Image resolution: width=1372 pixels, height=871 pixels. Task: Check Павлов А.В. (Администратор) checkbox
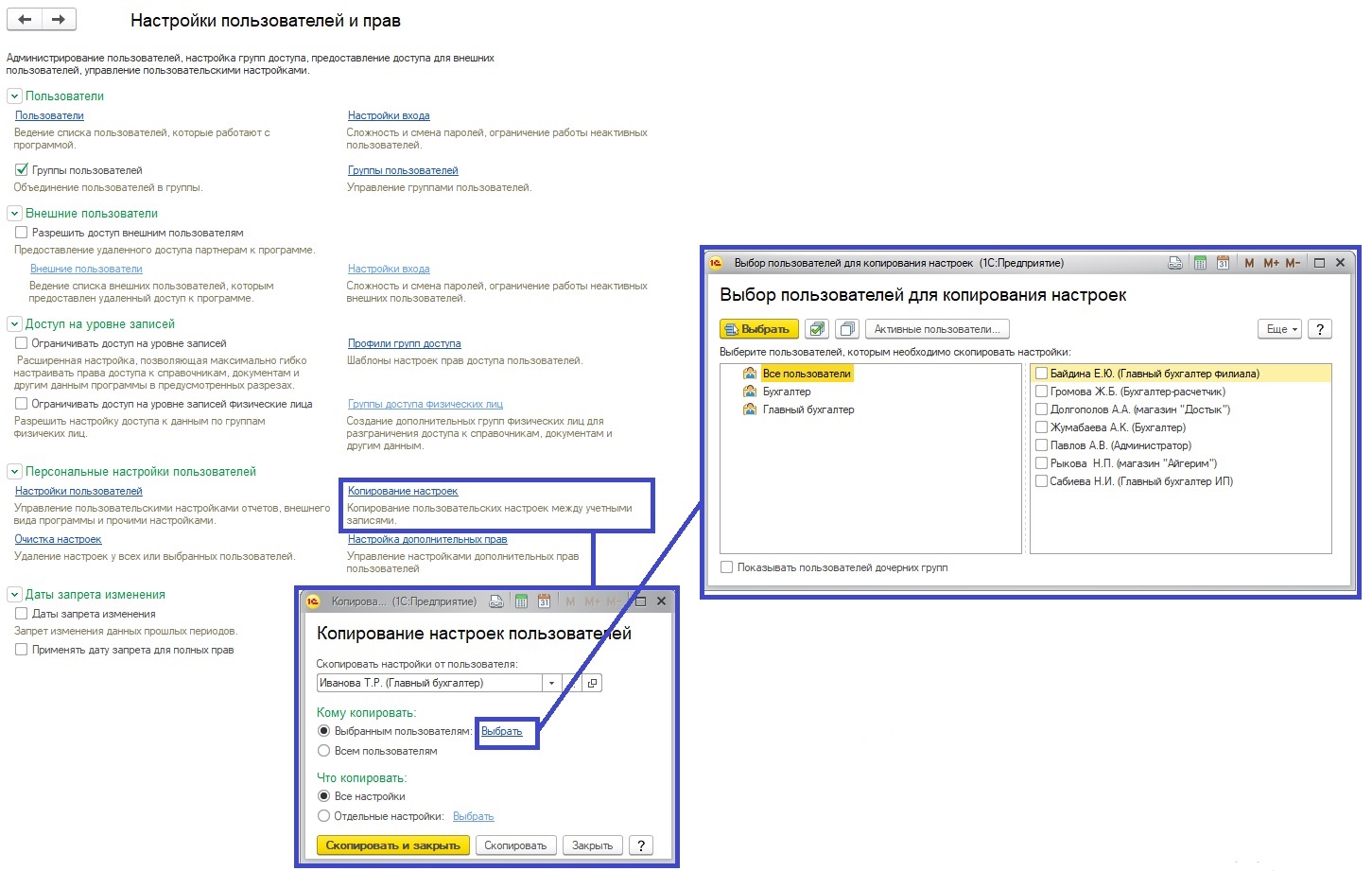tap(1041, 445)
